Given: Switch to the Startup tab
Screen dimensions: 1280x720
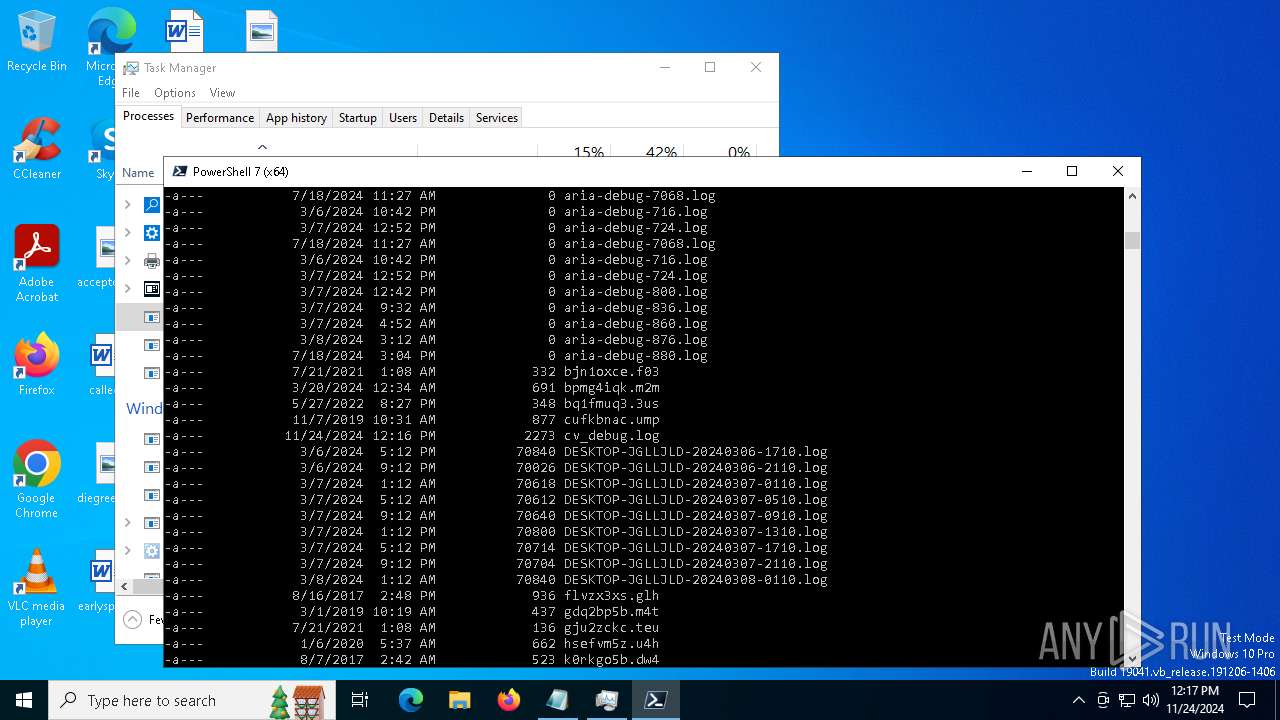Looking at the screenshot, I should pyautogui.click(x=357, y=118).
